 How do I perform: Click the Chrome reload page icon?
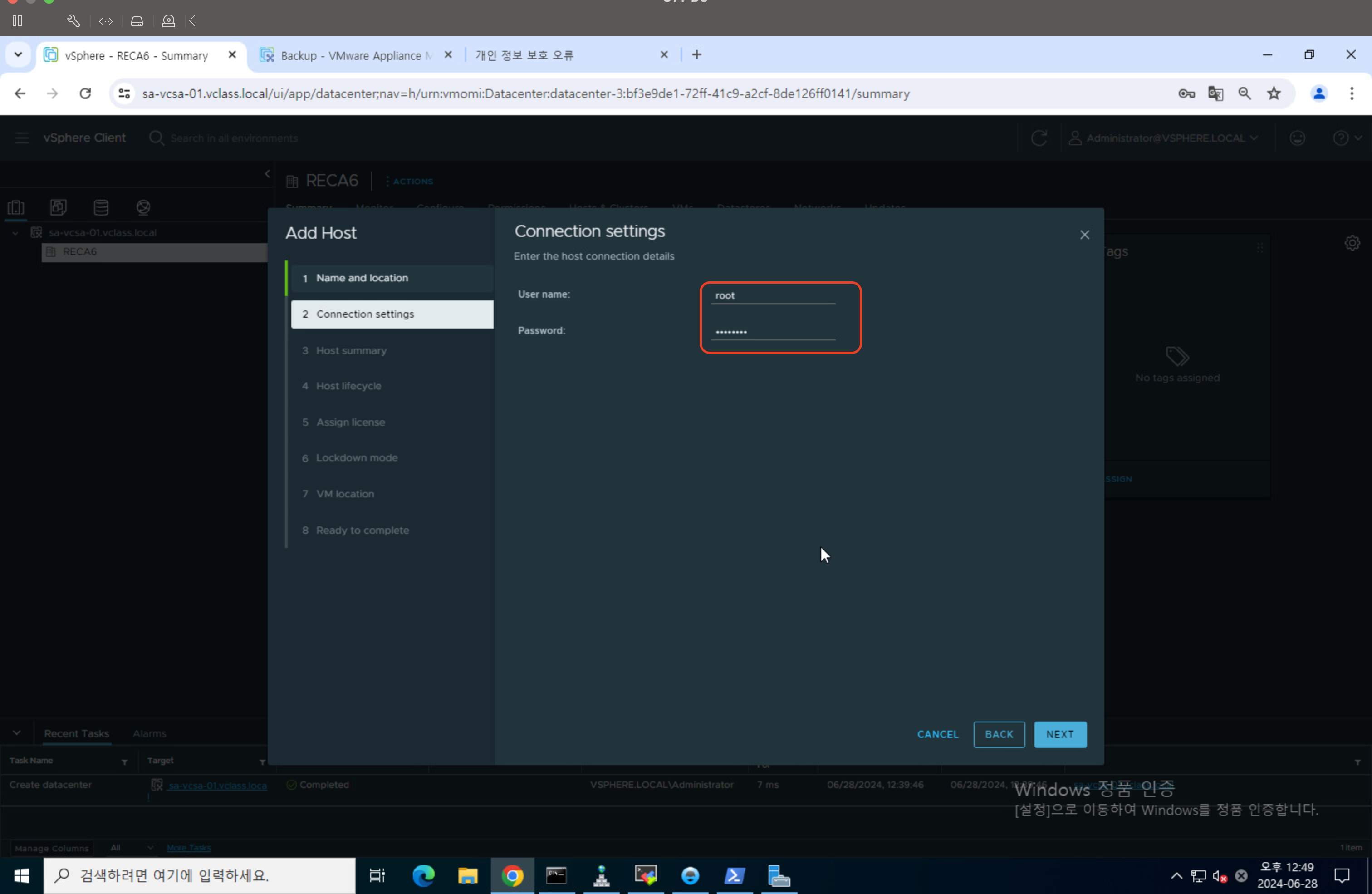pyautogui.click(x=85, y=93)
